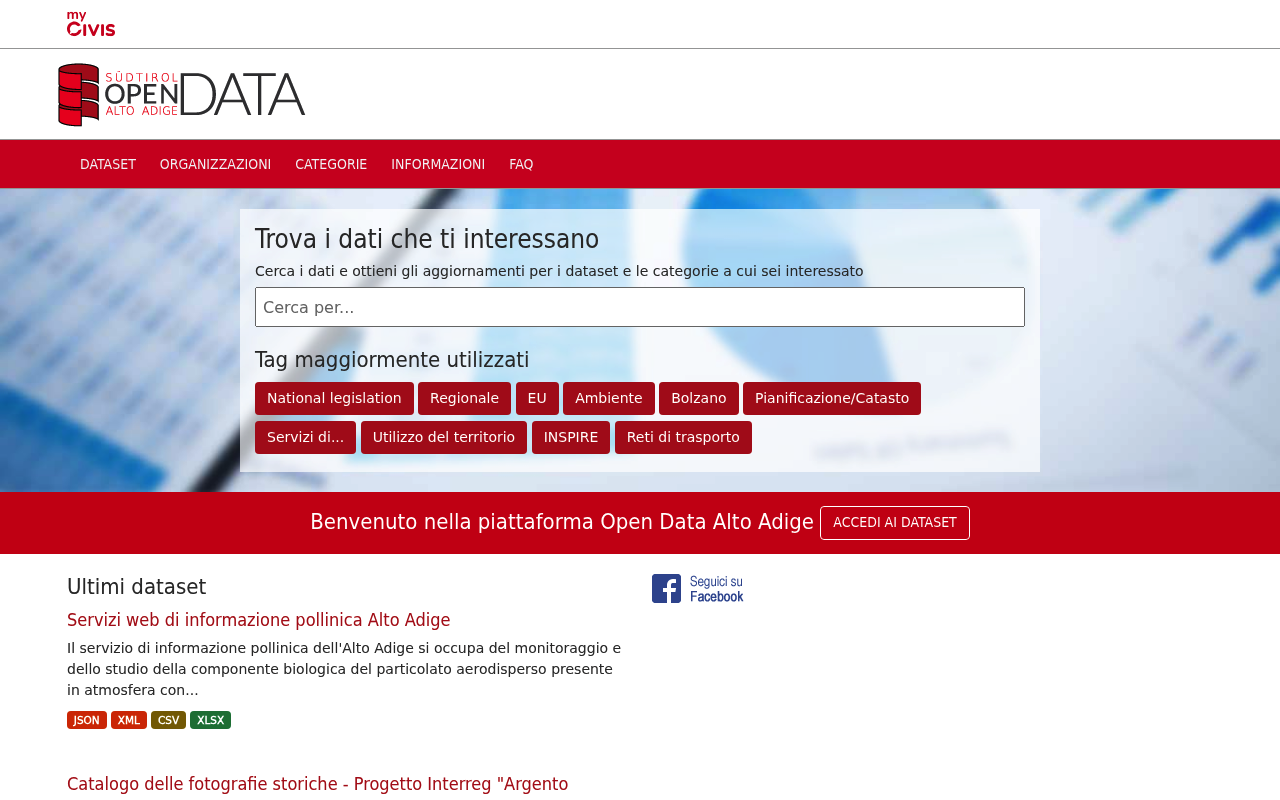Click the ACCEDI AI DATASET button

coord(894,523)
